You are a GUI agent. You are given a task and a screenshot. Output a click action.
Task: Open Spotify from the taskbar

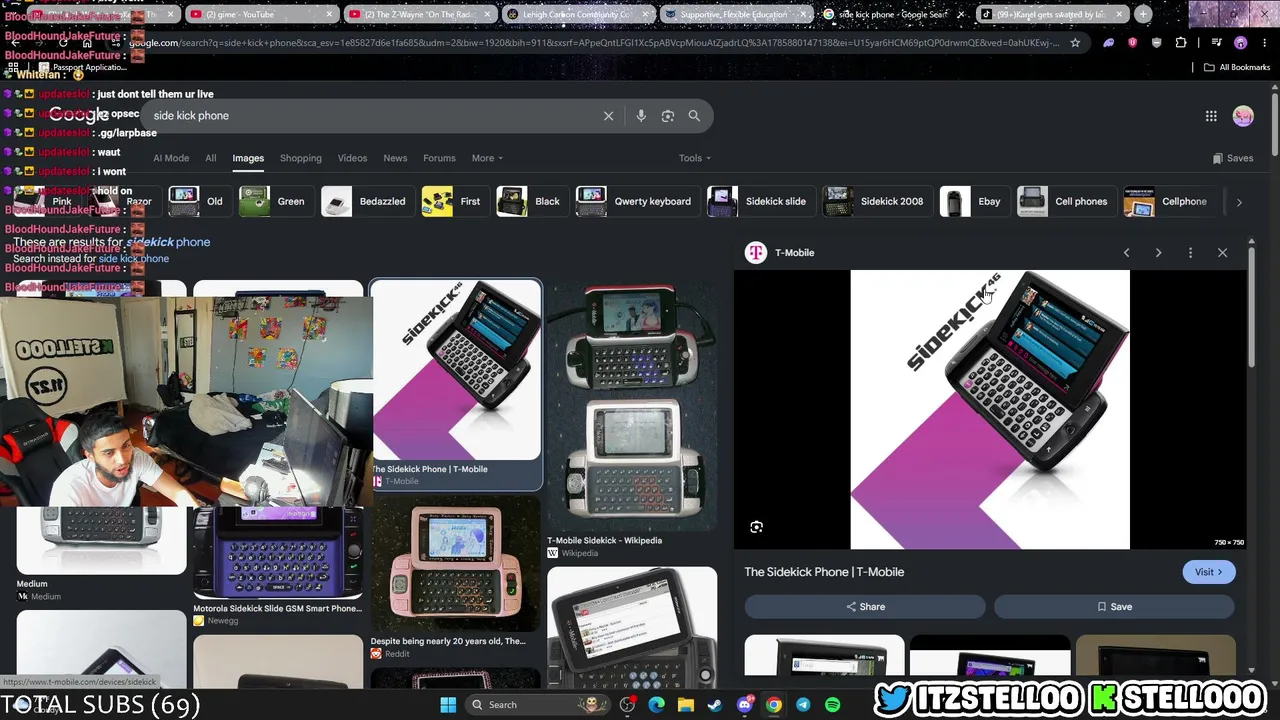(x=832, y=705)
